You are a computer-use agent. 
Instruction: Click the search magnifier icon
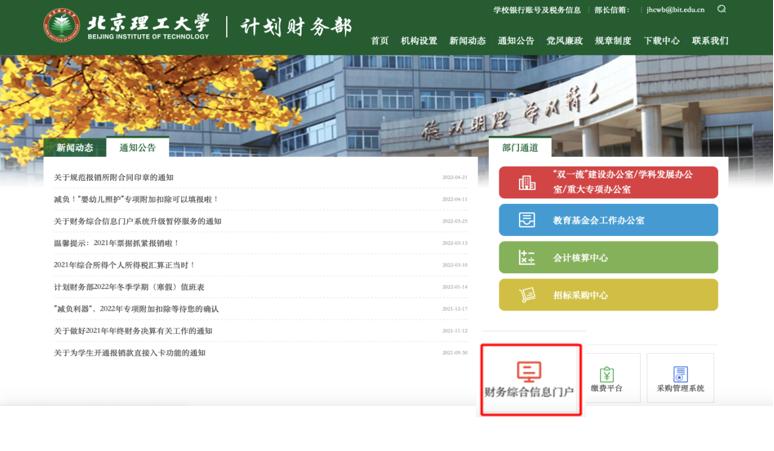[721, 9]
